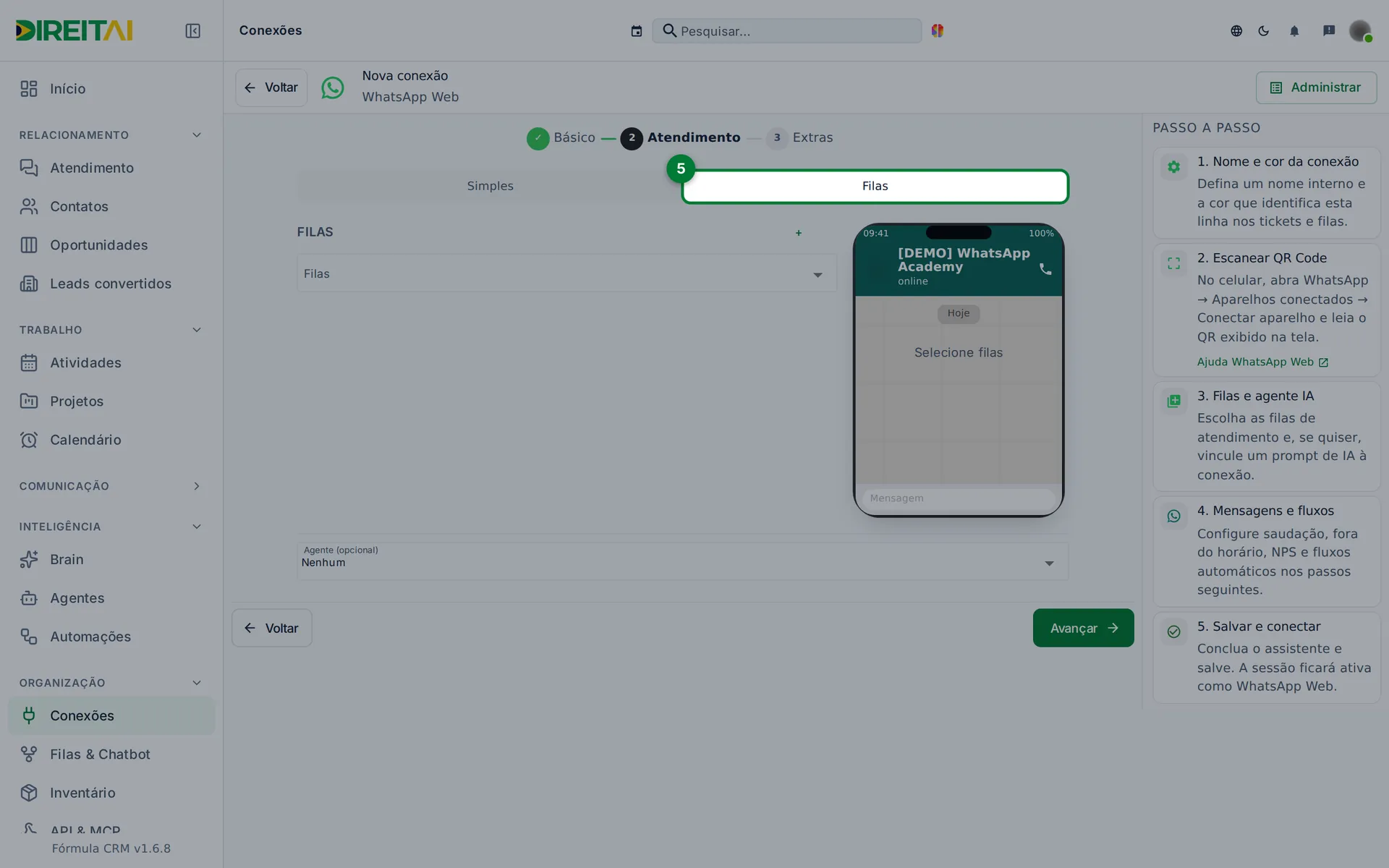Toggle dark mode with the moon icon
This screenshot has height=868, width=1389.
tap(1264, 30)
